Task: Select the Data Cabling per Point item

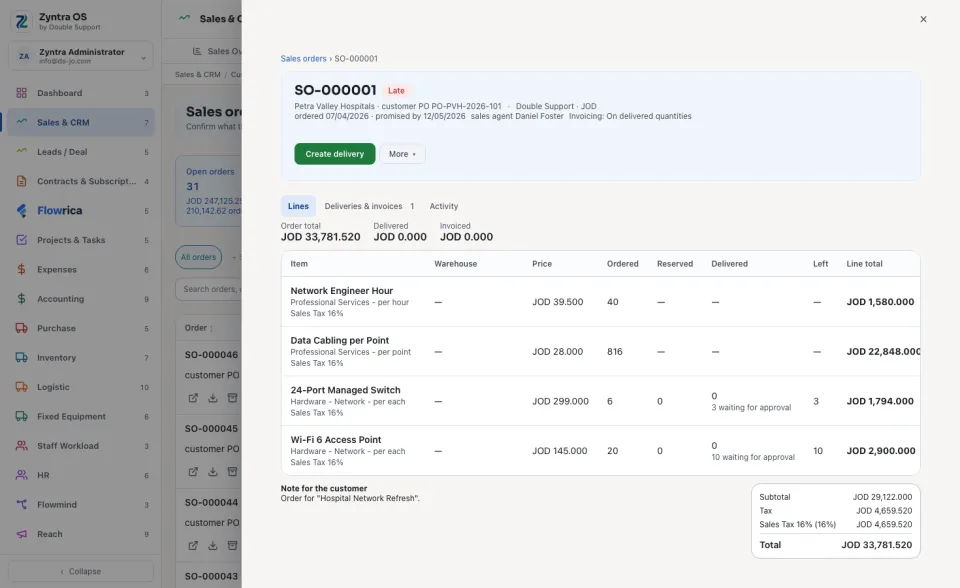Action: (x=600, y=351)
